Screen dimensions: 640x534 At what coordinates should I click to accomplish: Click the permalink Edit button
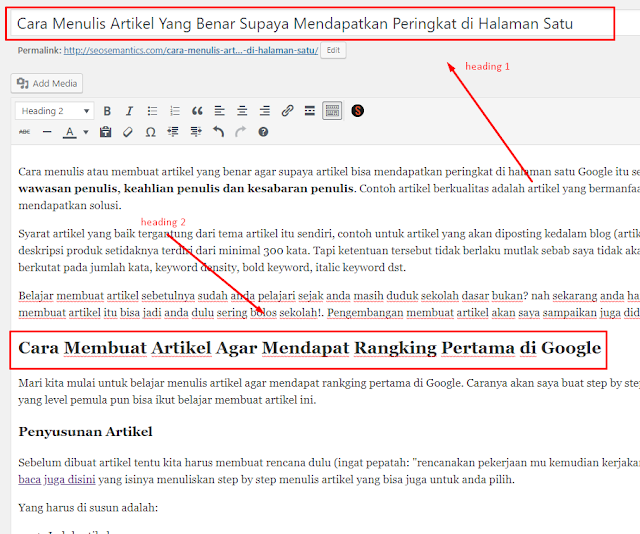pyautogui.click(x=333, y=50)
